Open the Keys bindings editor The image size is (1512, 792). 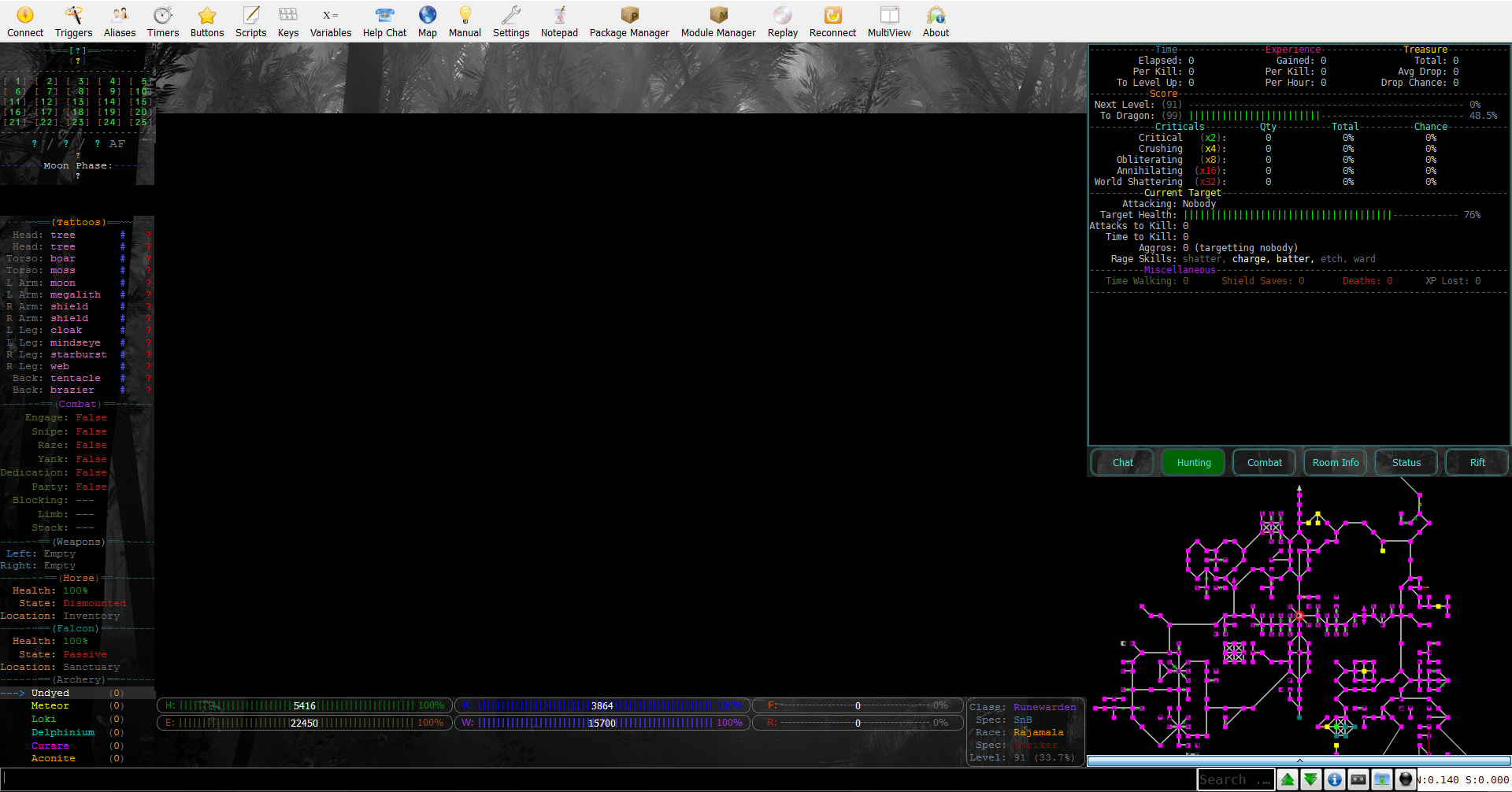pyautogui.click(x=288, y=22)
